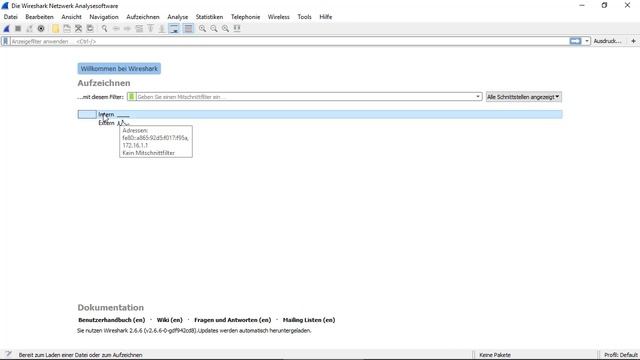This screenshot has height=360, width=640.
Task: Open capture options dialog icon
Action: point(41,29)
